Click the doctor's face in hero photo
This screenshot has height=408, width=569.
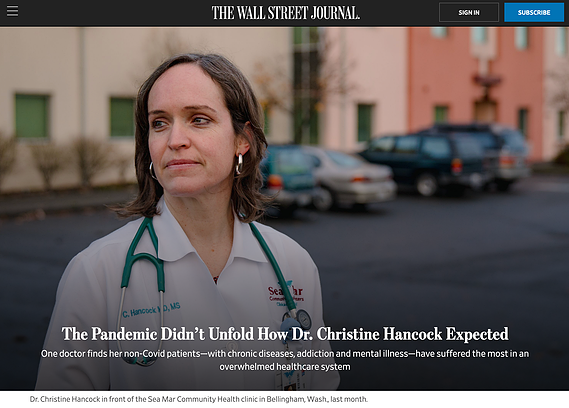click(189, 134)
